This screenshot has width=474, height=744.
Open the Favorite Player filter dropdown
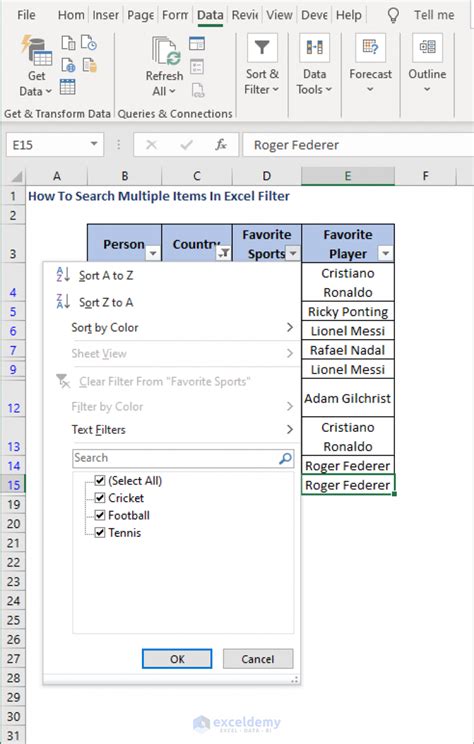pyautogui.click(x=385, y=253)
